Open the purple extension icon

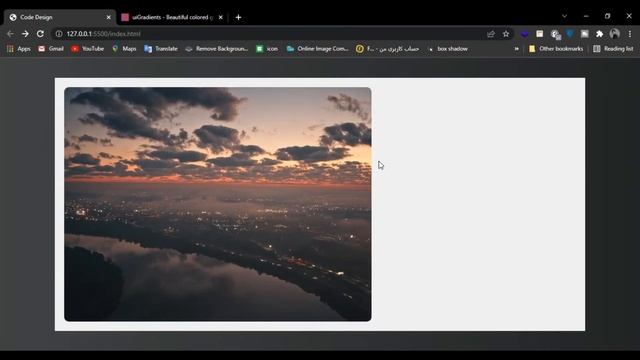click(x=524, y=34)
